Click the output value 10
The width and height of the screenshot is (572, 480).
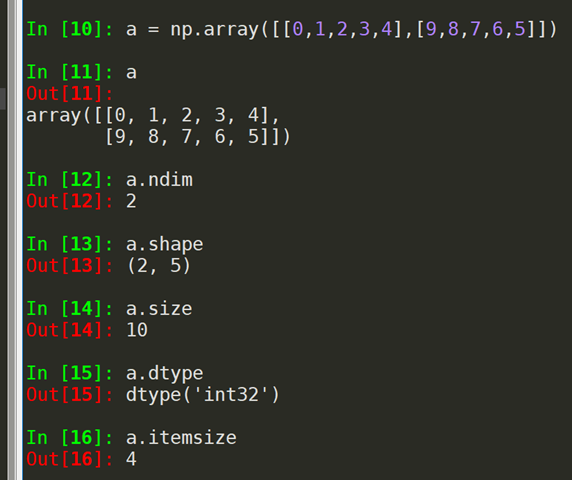pos(137,330)
